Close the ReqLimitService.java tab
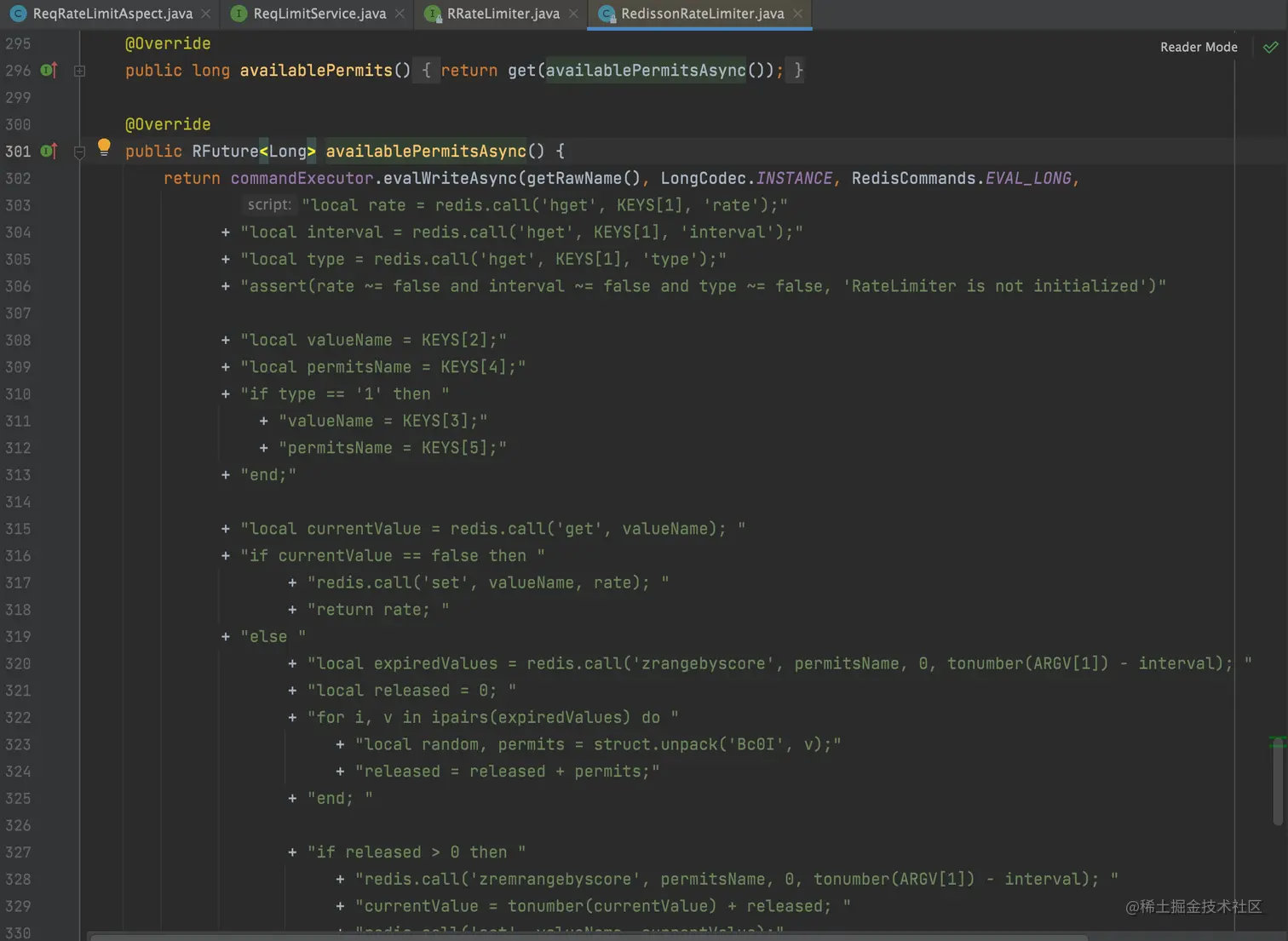Image resolution: width=1288 pixels, height=941 pixels. point(400,14)
